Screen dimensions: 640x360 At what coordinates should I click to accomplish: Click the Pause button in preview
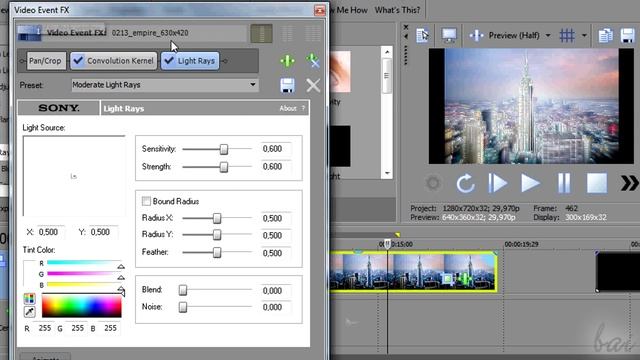[564, 183]
